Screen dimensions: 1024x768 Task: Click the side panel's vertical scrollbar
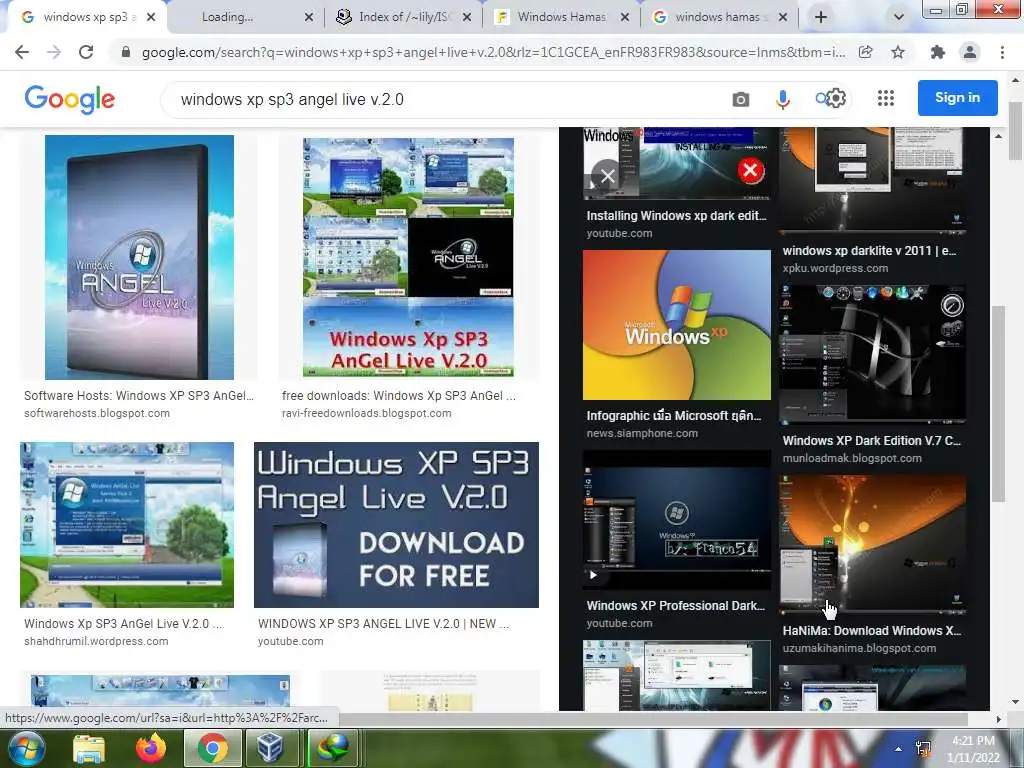pos(998,404)
